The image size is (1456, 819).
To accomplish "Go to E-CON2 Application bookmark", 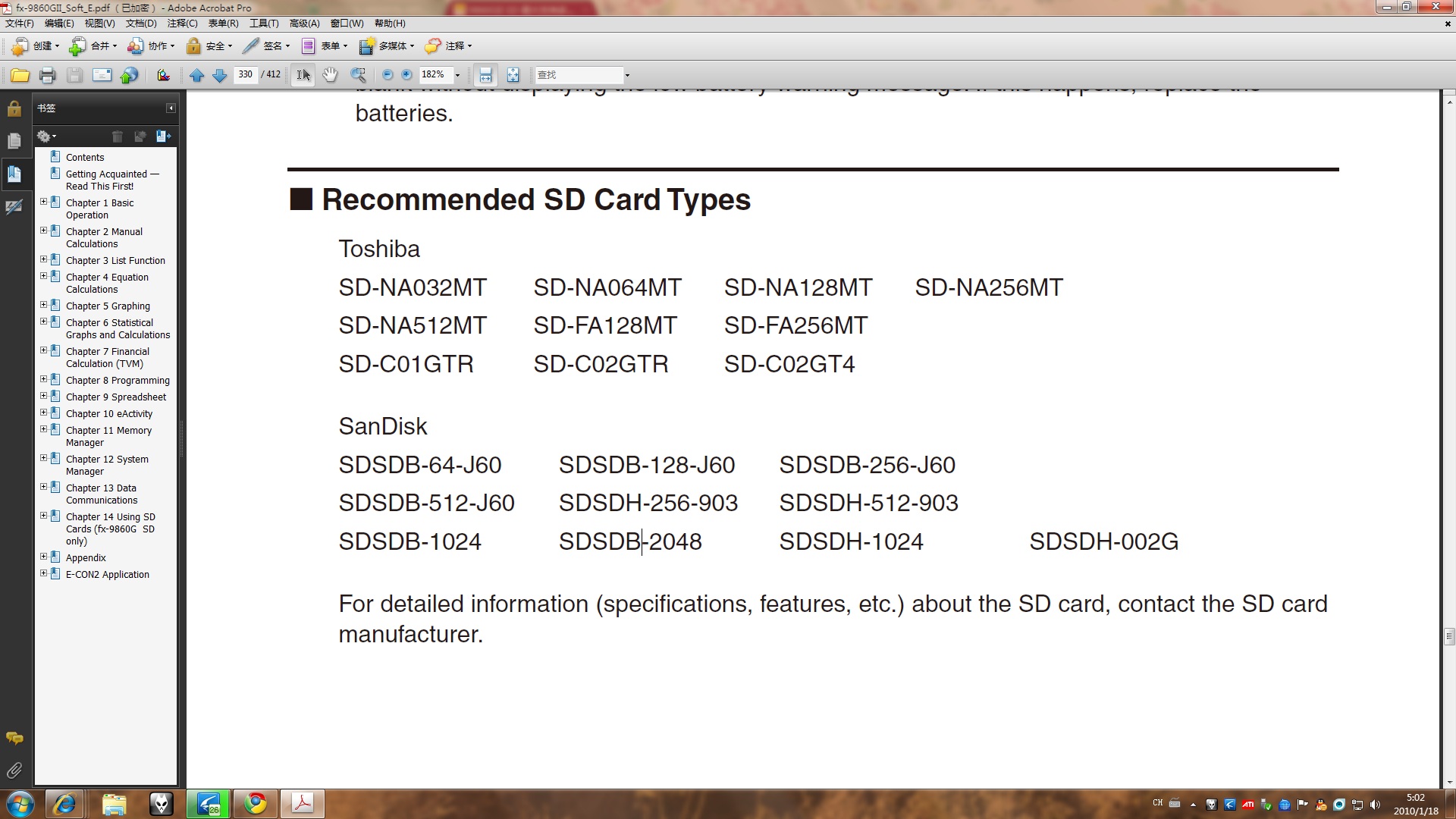I will 108,575.
